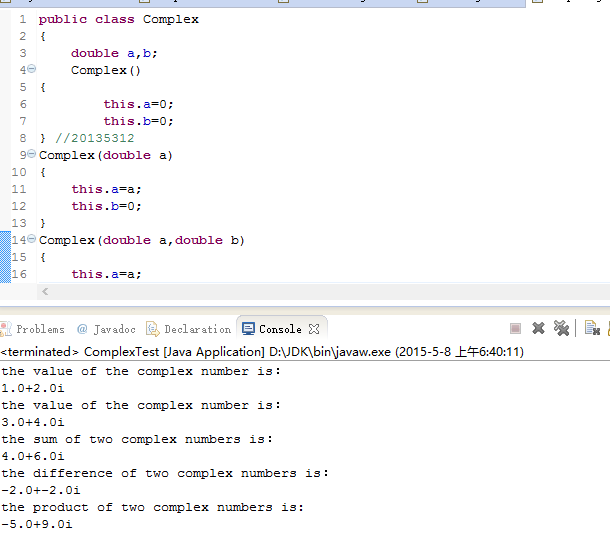Click the blue marker bar beside line 15

(x=5, y=257)
